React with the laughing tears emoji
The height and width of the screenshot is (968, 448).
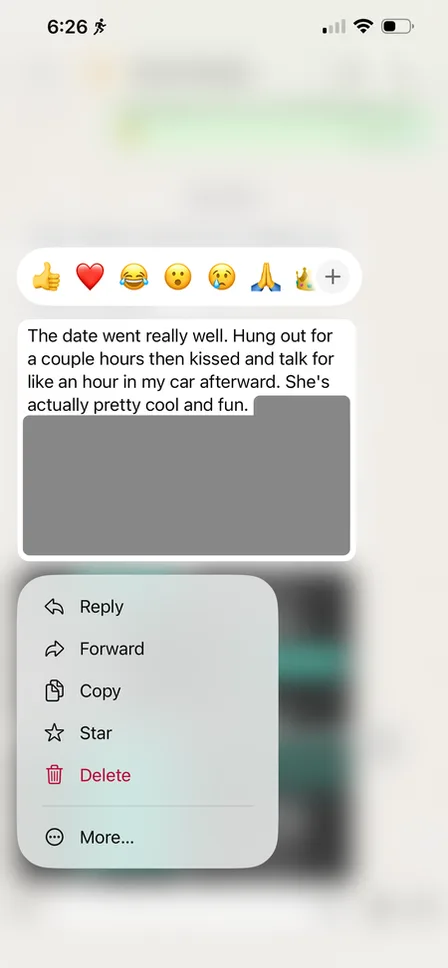click(x=134, y=277)
